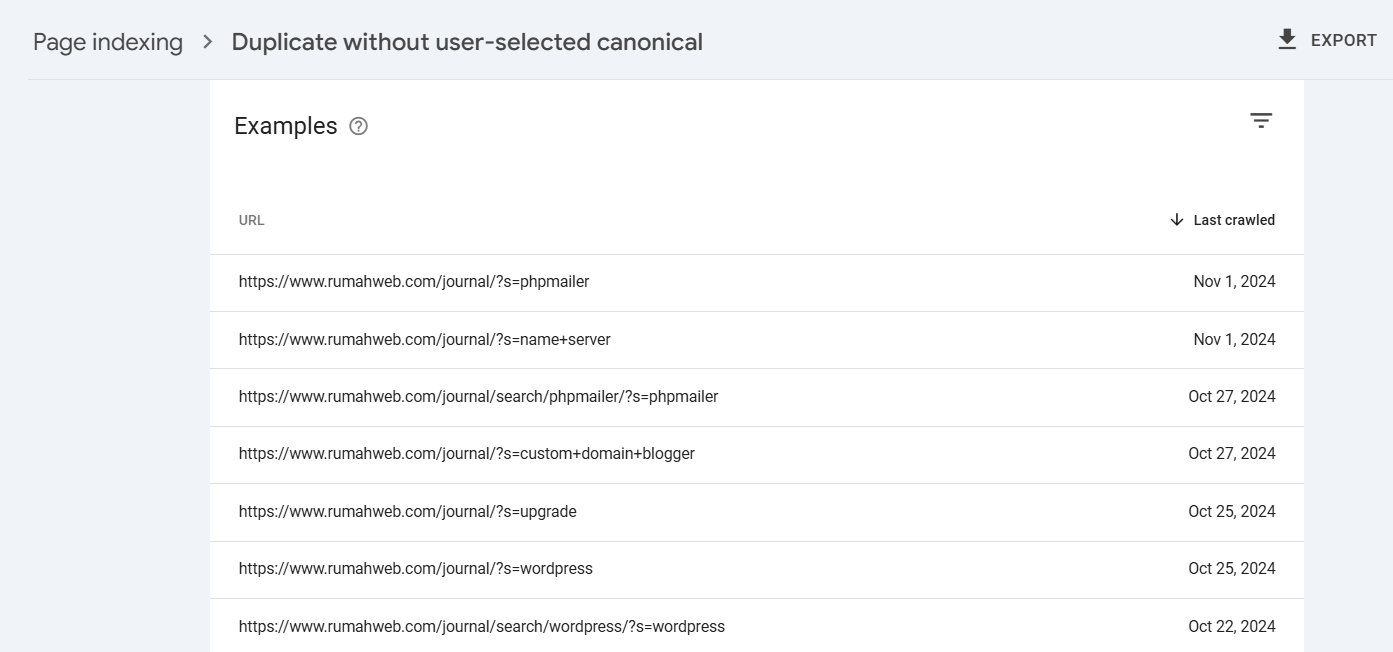Click Nov 1, 2024 date in phpmailer row
Viewport: 1393px width, 652px height.
point(1234,282)
